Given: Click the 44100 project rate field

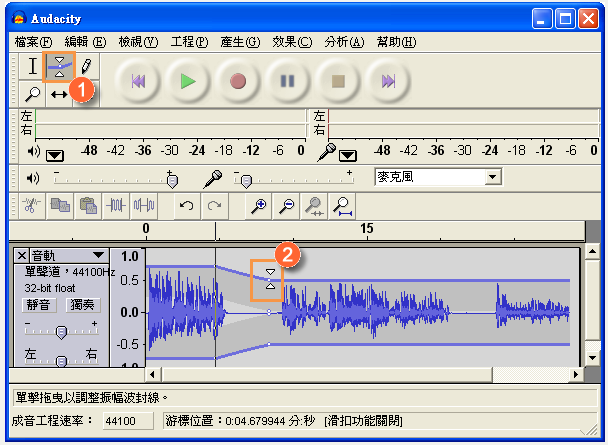Looking at the screenshot, I should (x=128, y=421).
